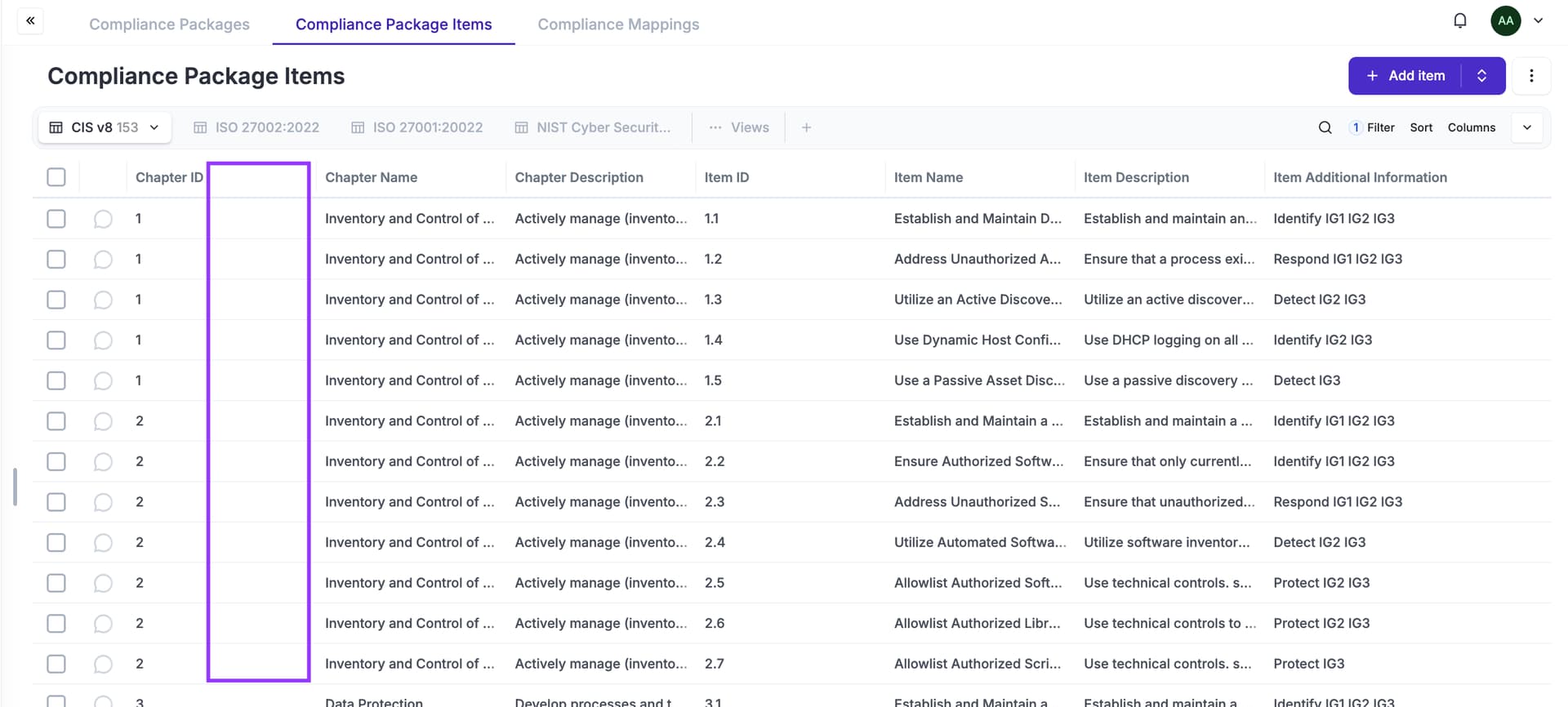Image resolution: width=1568 pixels, height=707 pixels.
Task: Expand the toolbar chevron next to Columns
Action: click(x=1526, y=127)
